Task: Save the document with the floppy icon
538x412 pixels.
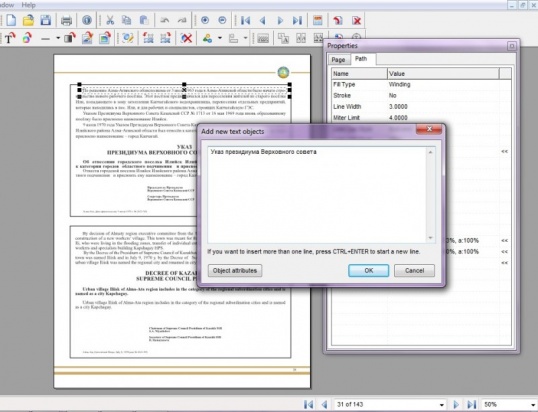Action: pyautogui.click(x=46, y=20)
